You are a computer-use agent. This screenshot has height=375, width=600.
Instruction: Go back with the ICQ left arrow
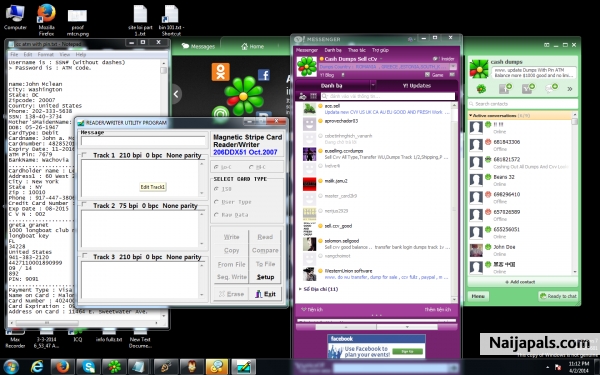(x=176, y=94)
